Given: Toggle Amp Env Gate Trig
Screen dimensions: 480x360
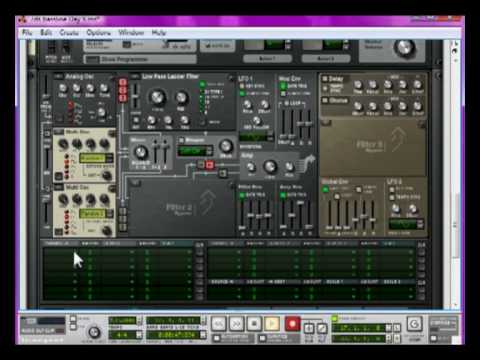Looking at the screenshot, I should coord(283,195).
